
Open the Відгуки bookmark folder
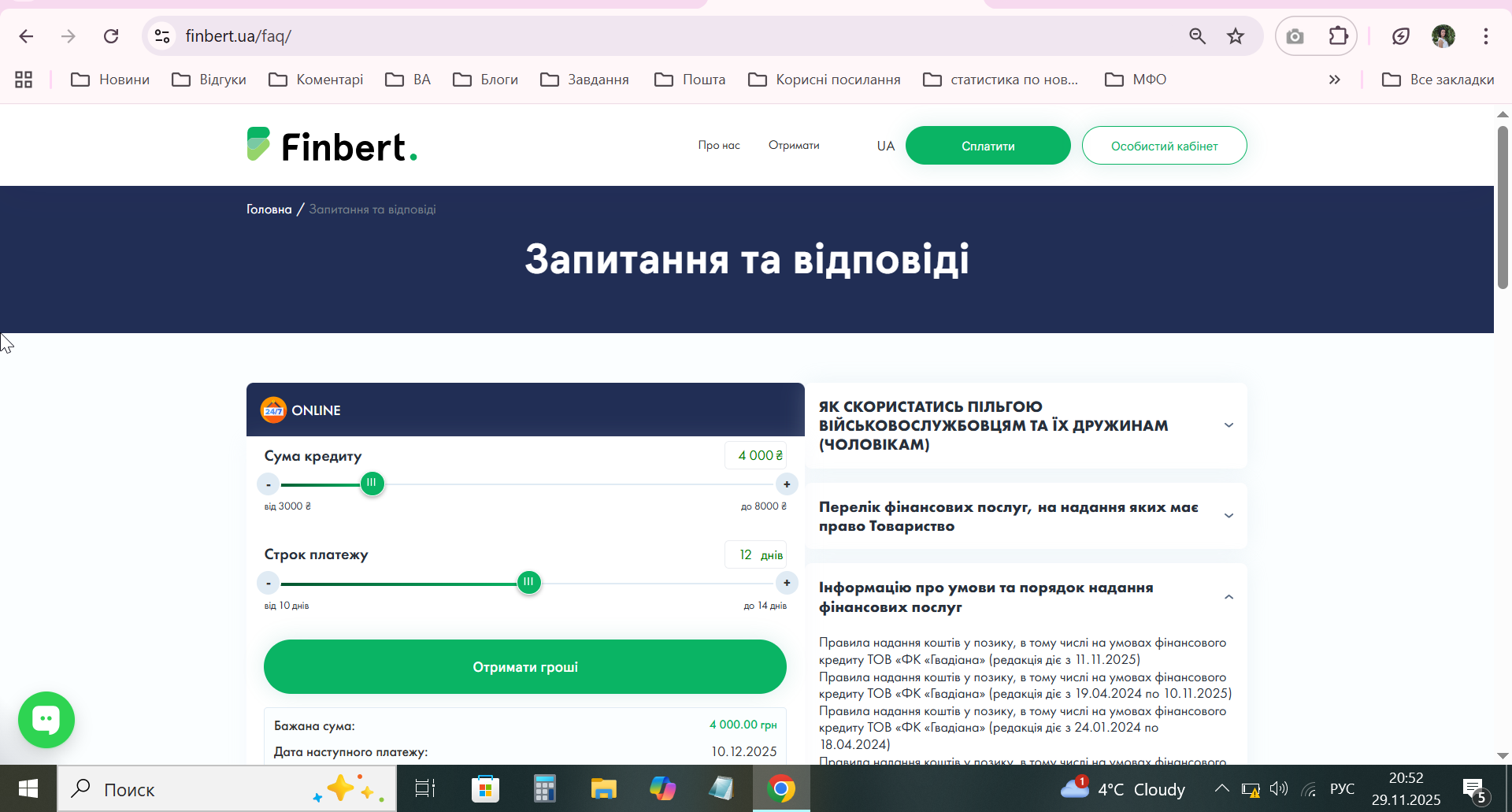coord(209,80)
